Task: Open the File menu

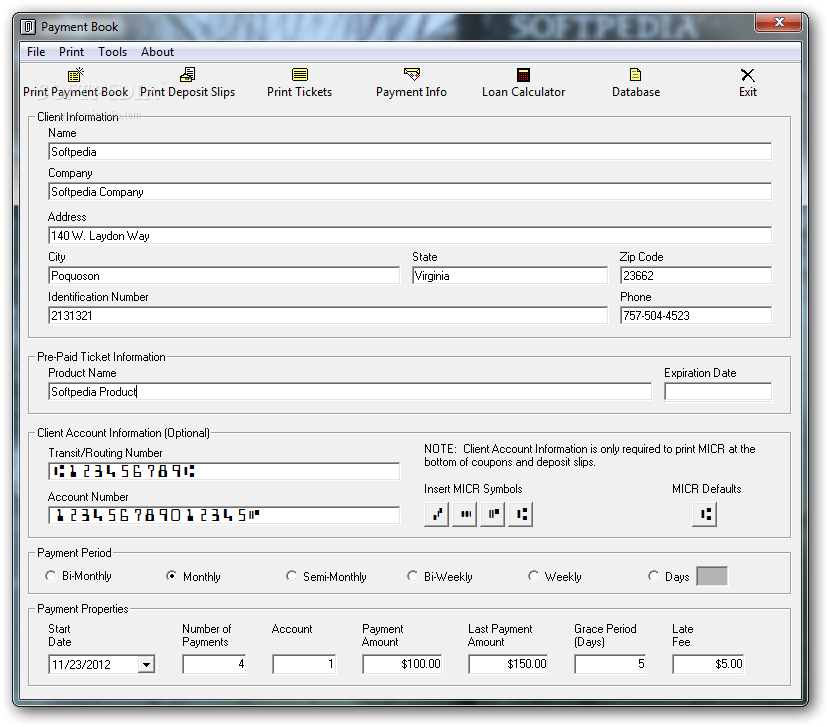Action: click(x=36, y=52)
